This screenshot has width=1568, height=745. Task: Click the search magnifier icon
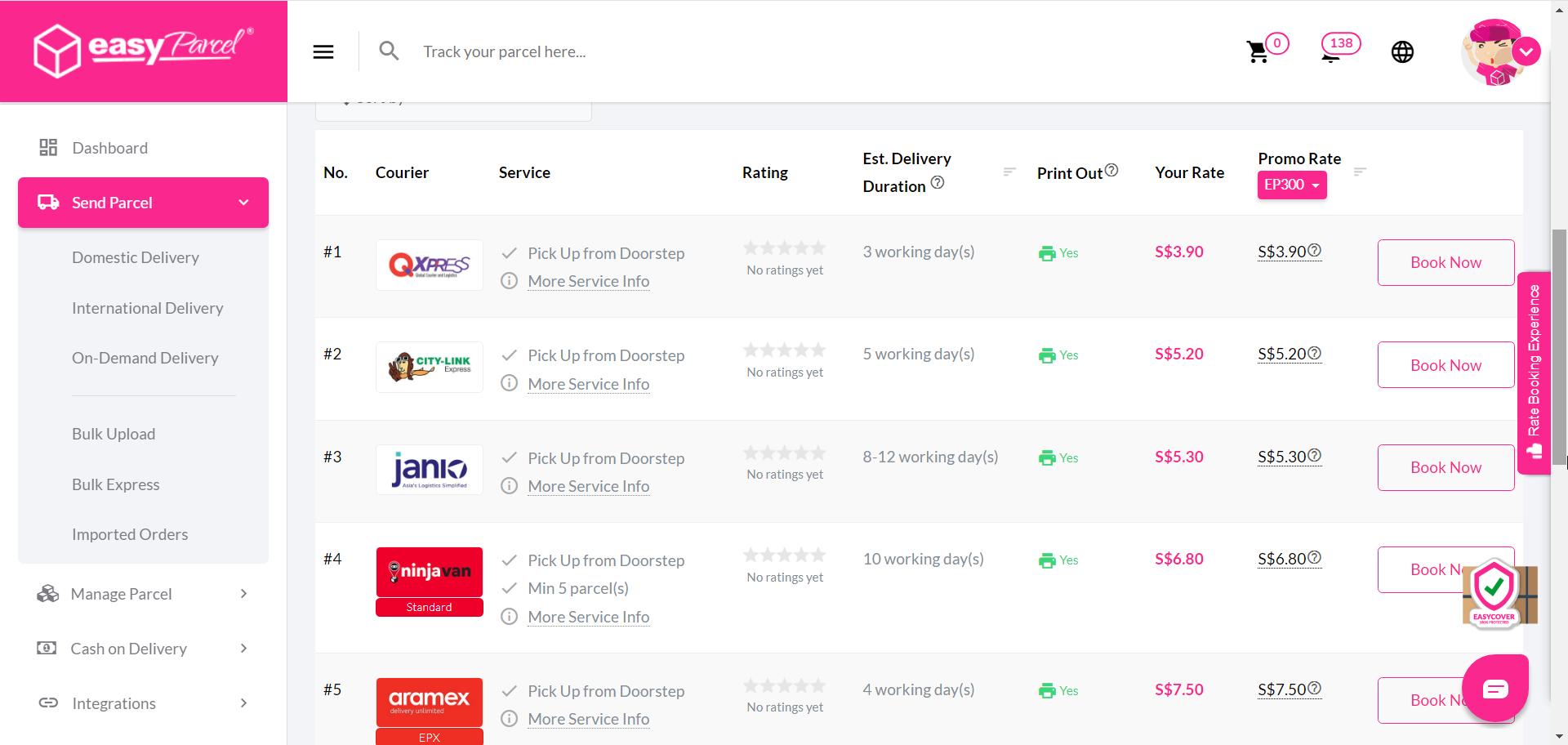pos(389,51)
